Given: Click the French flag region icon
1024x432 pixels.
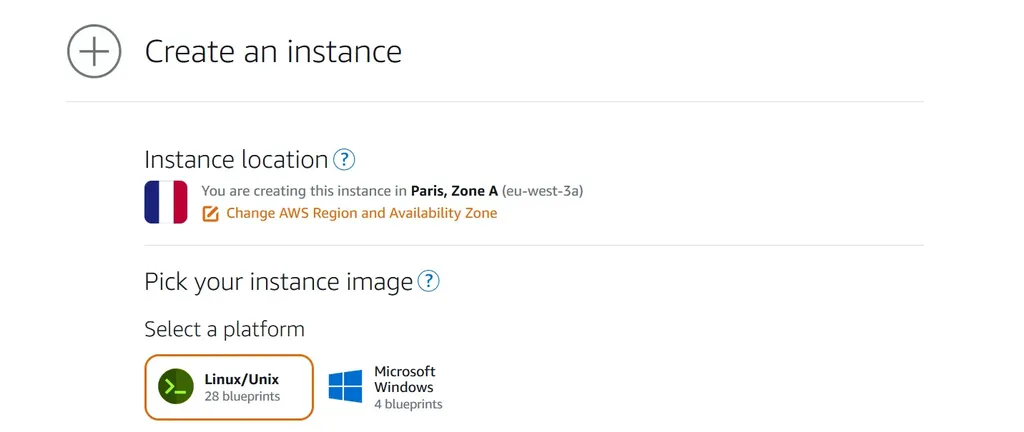Looking at the screenshot, I should pos(166,202).
